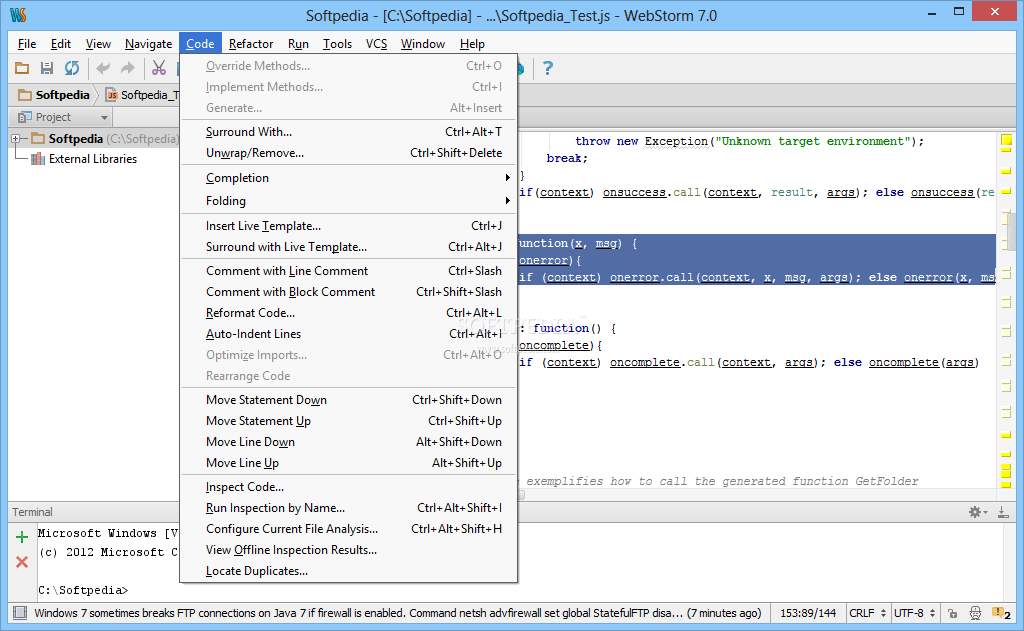Open the Run menu

[298, 44]
